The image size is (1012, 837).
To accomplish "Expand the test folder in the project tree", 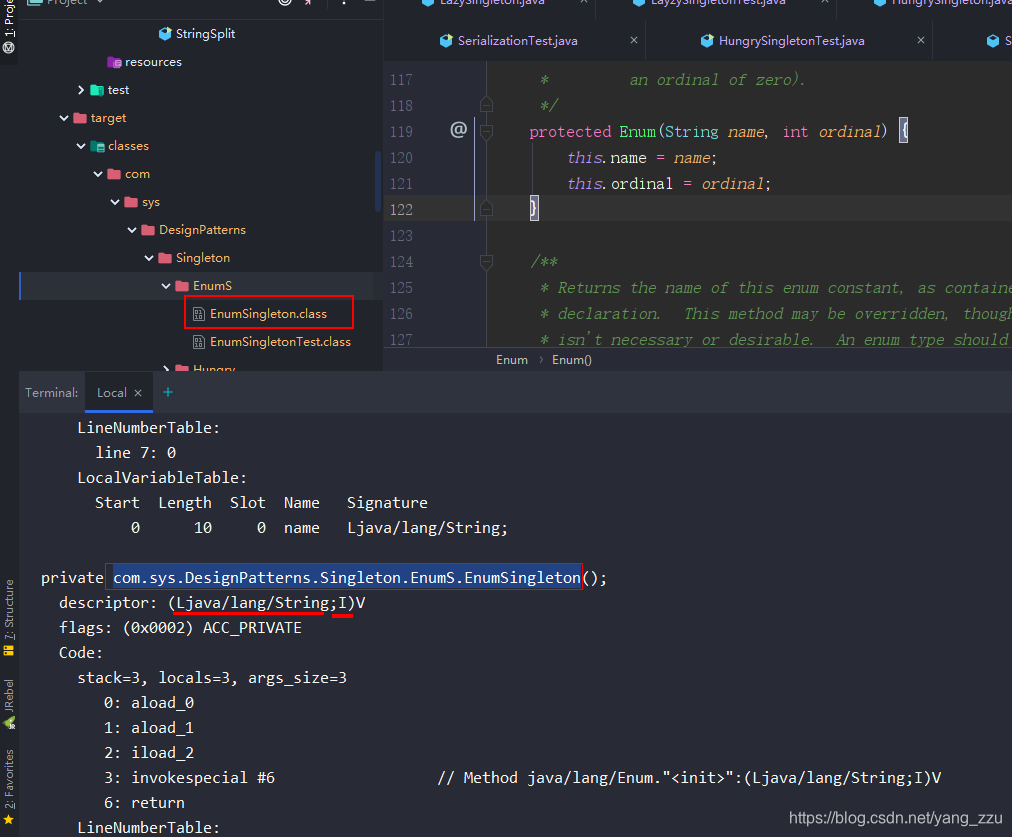I will click(81, 89).
